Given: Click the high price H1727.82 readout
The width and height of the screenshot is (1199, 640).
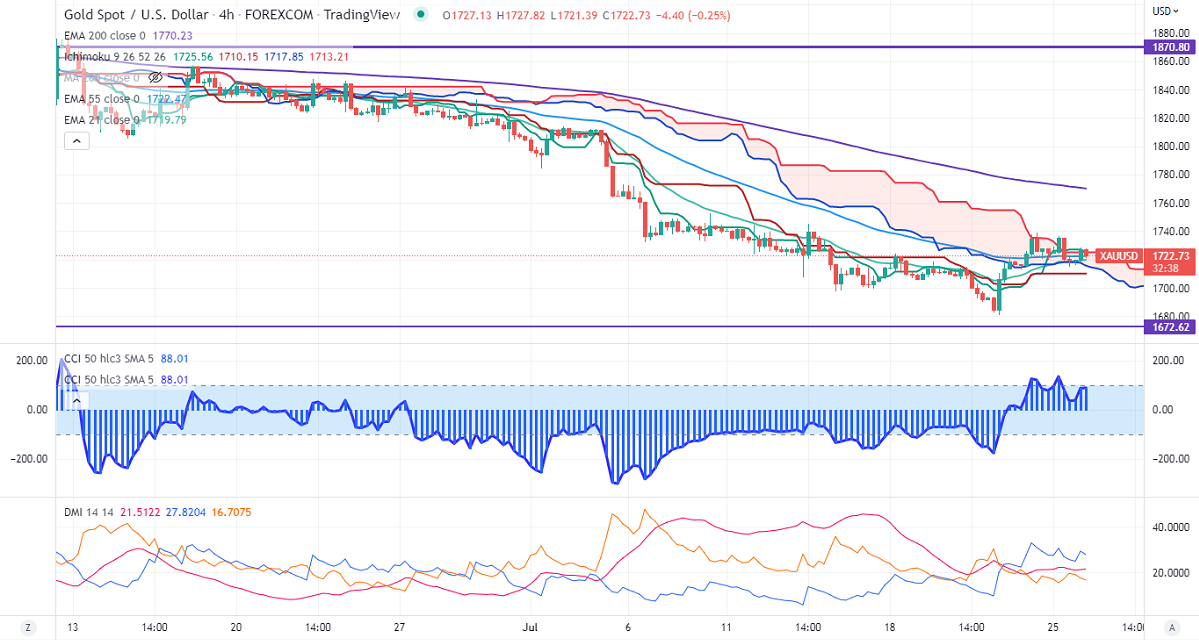Looking at the screenshot, I should [x=521, y=15].
